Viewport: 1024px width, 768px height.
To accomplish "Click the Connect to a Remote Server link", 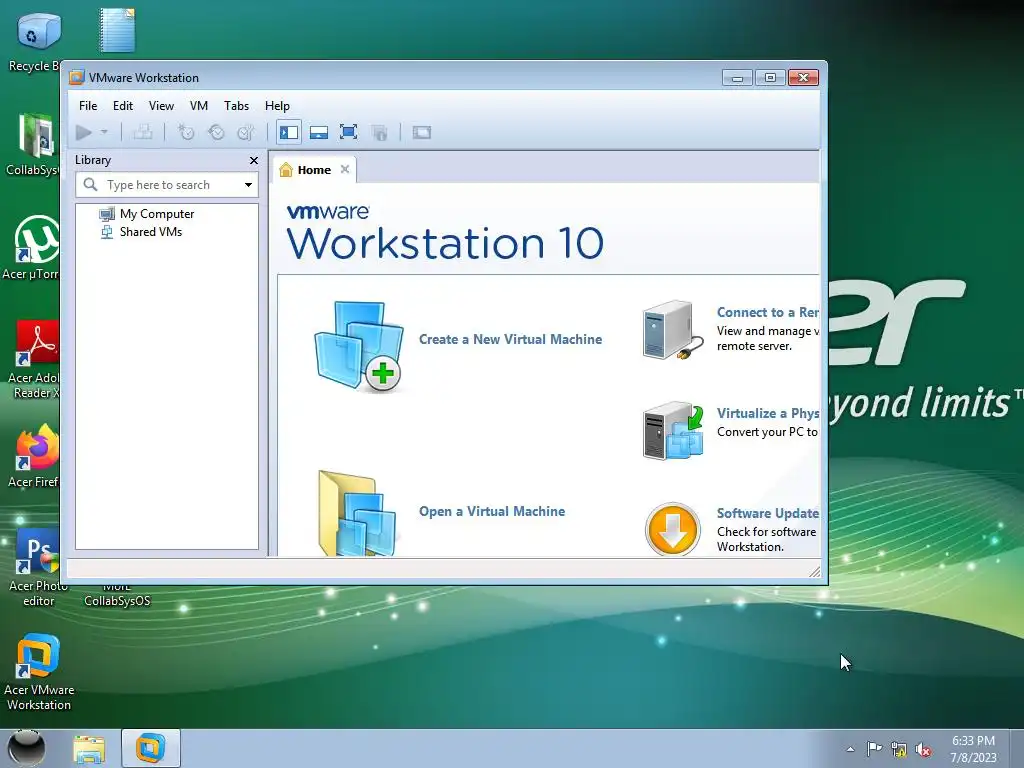I will click(x=768, y=312).
